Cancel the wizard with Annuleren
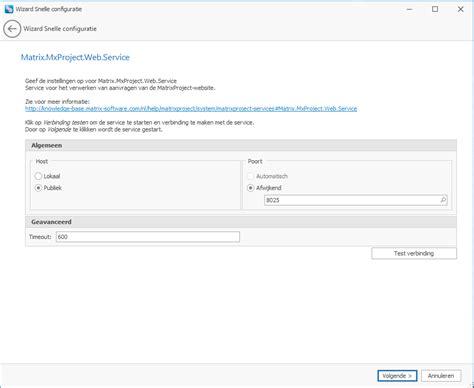 (x=441, y=376)
